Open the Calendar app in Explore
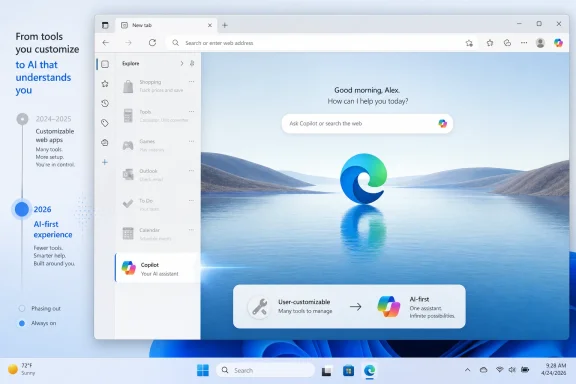576x384 pixels. pyautogui.click(x=158, y=234)
